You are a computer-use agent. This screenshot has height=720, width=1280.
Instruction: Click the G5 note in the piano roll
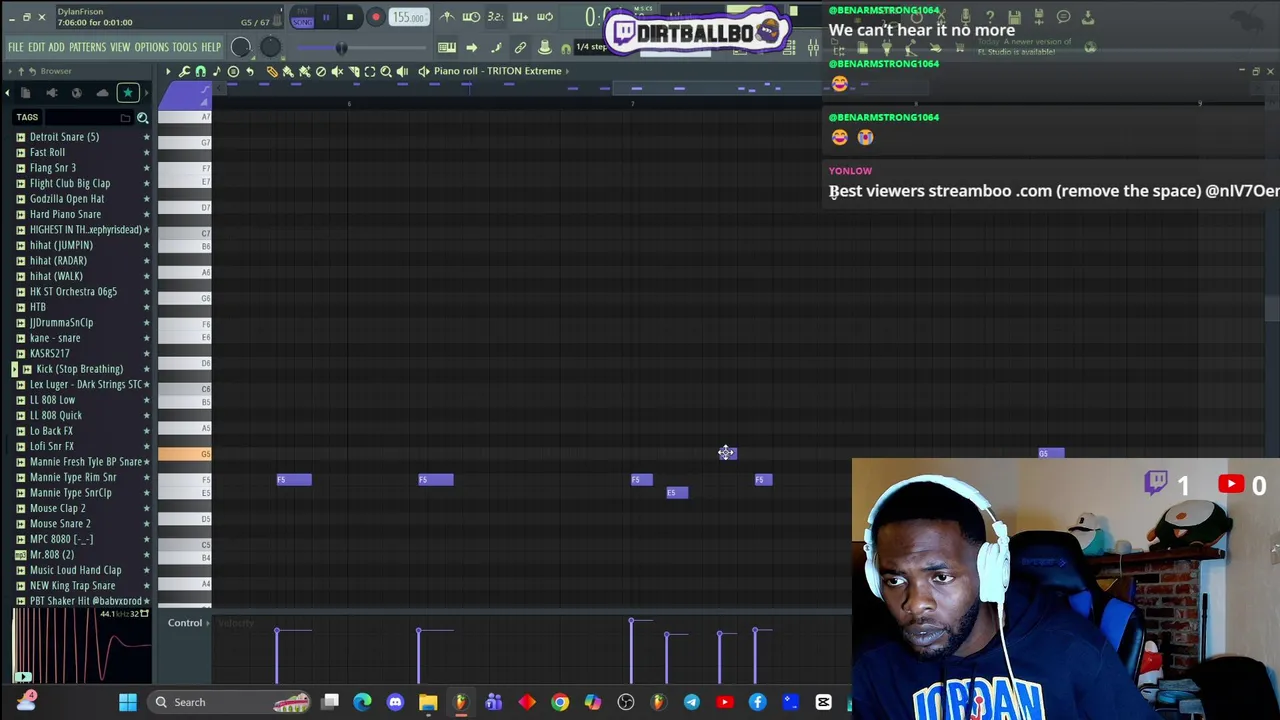tap(1051, 453)
